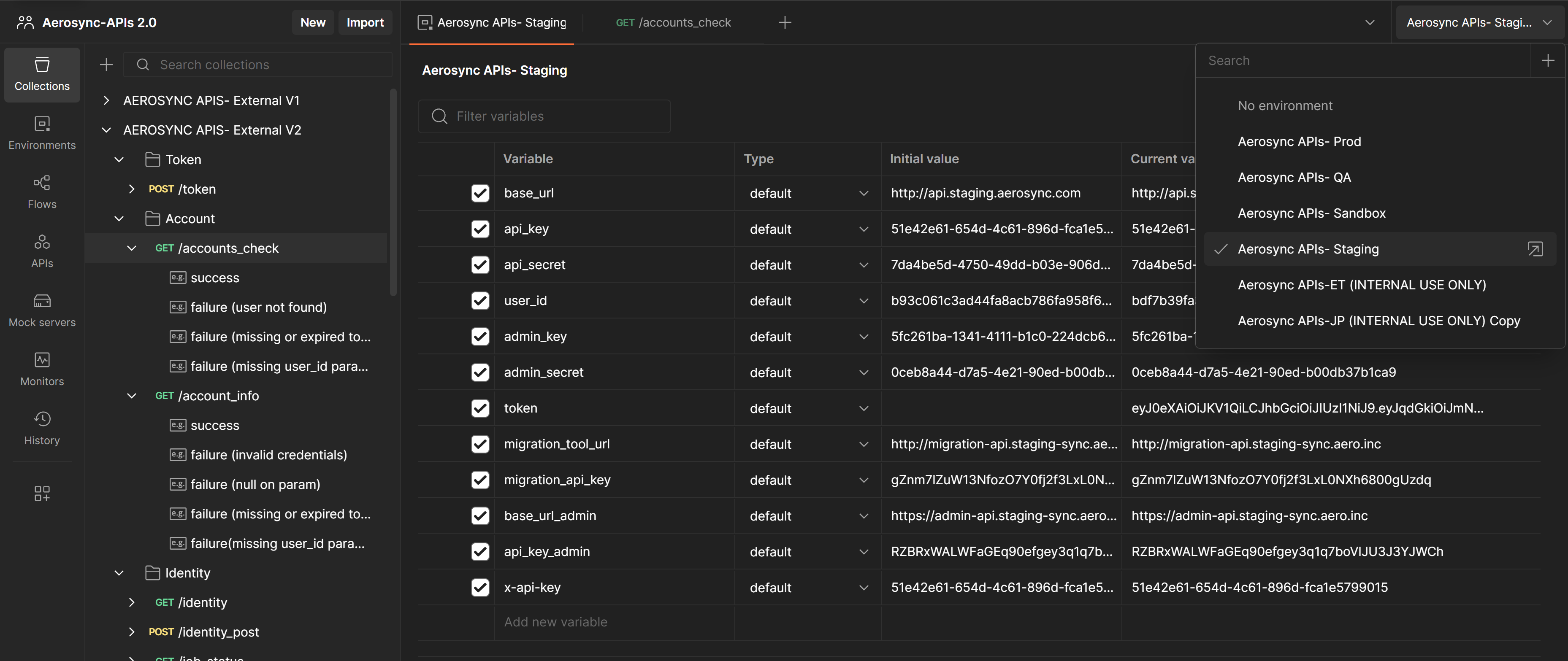Collapse AEROSYNC APIS- External V2 collection
Image resolution: width=1568 pixels, height=661 pixels.
[x=106, y=130]
